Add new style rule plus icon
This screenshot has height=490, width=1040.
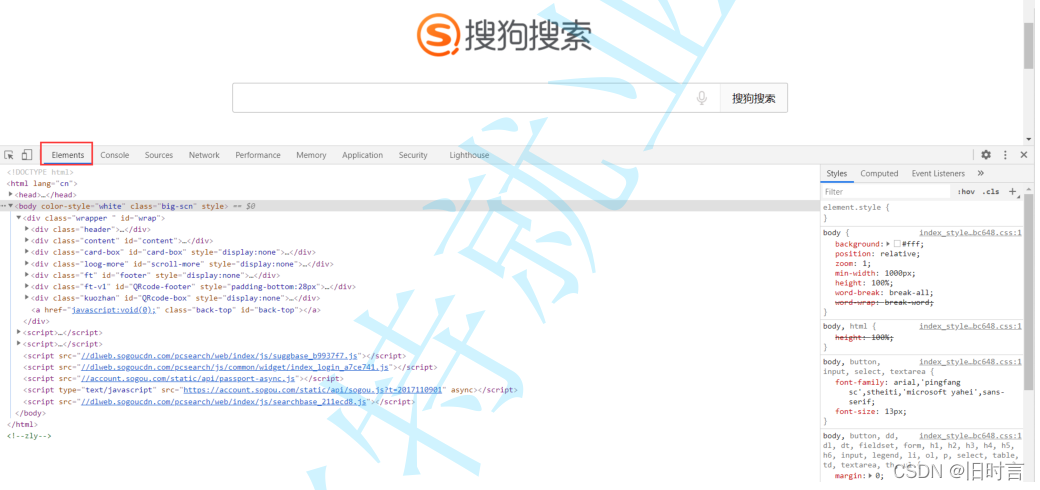point(1012,191)
